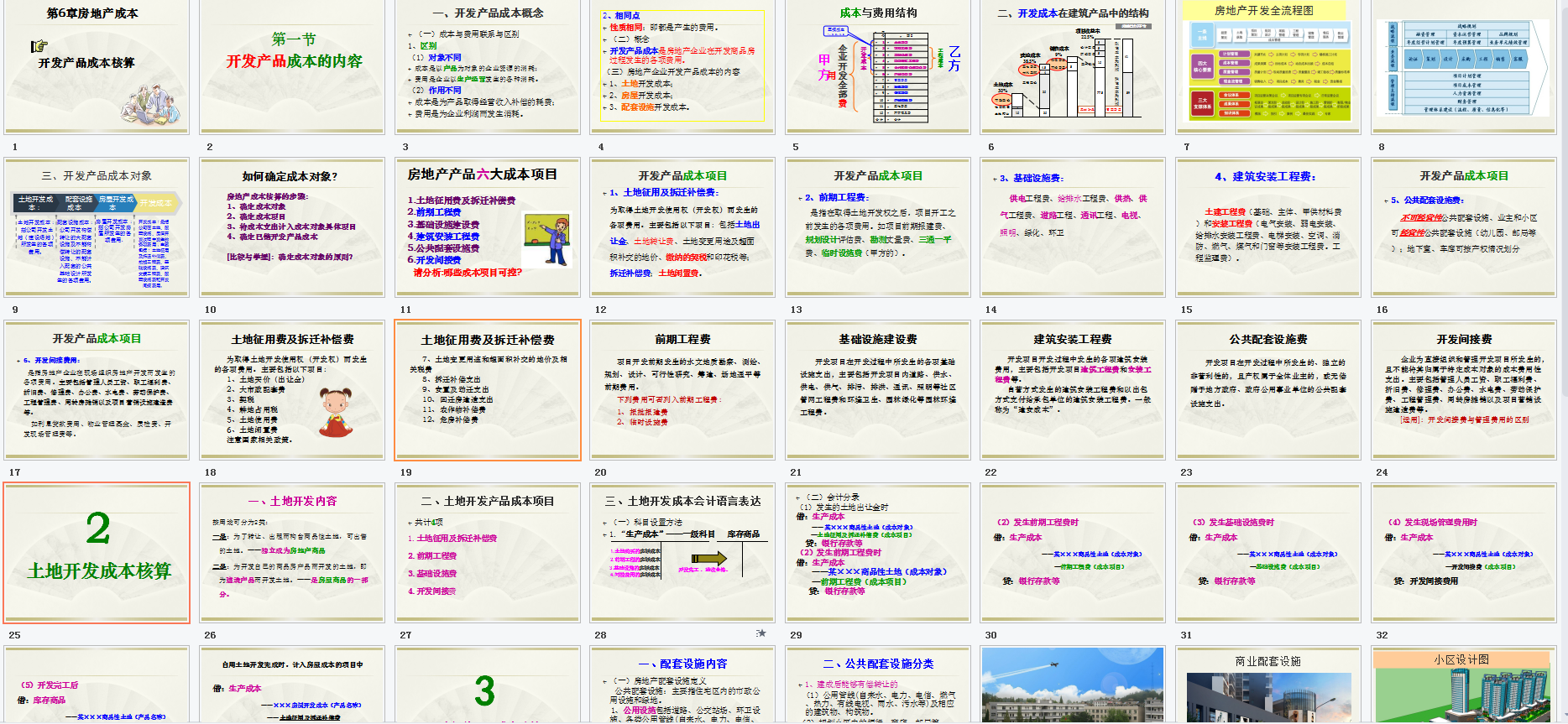Select slide 30 '(2) 发生前期工程费时'
1568x724 pixels.
tap(1073, 553)
